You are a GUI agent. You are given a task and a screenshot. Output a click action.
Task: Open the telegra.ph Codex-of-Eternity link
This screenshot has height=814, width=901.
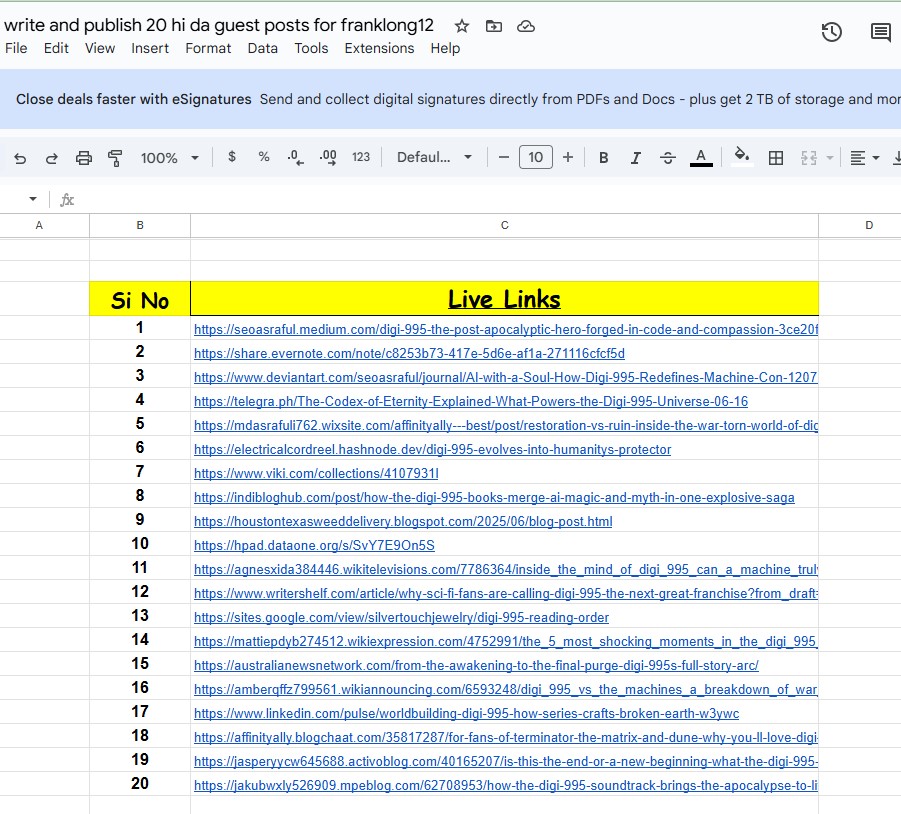(x=470, y=402)
